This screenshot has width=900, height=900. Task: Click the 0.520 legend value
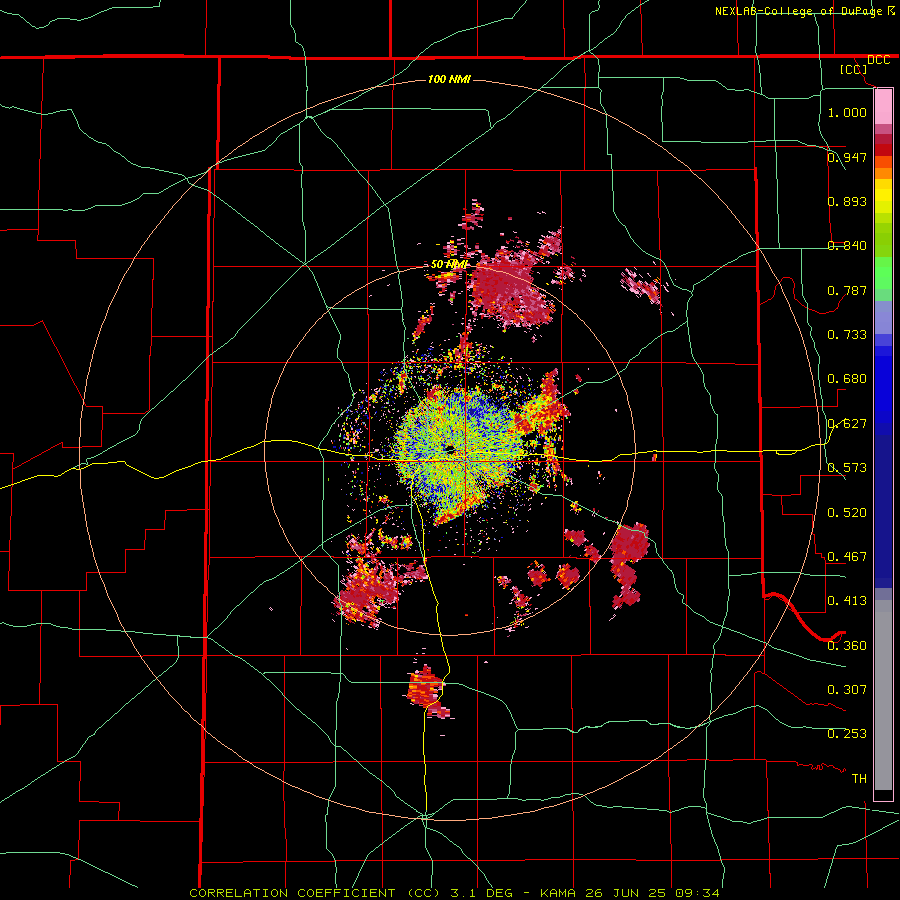tap(847, 512)
